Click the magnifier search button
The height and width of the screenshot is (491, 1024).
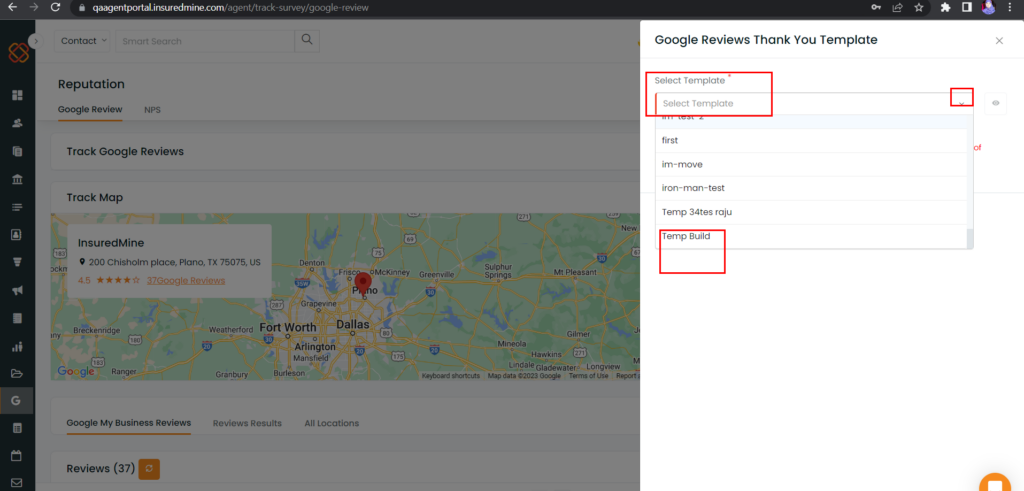(x=307, y=40)
